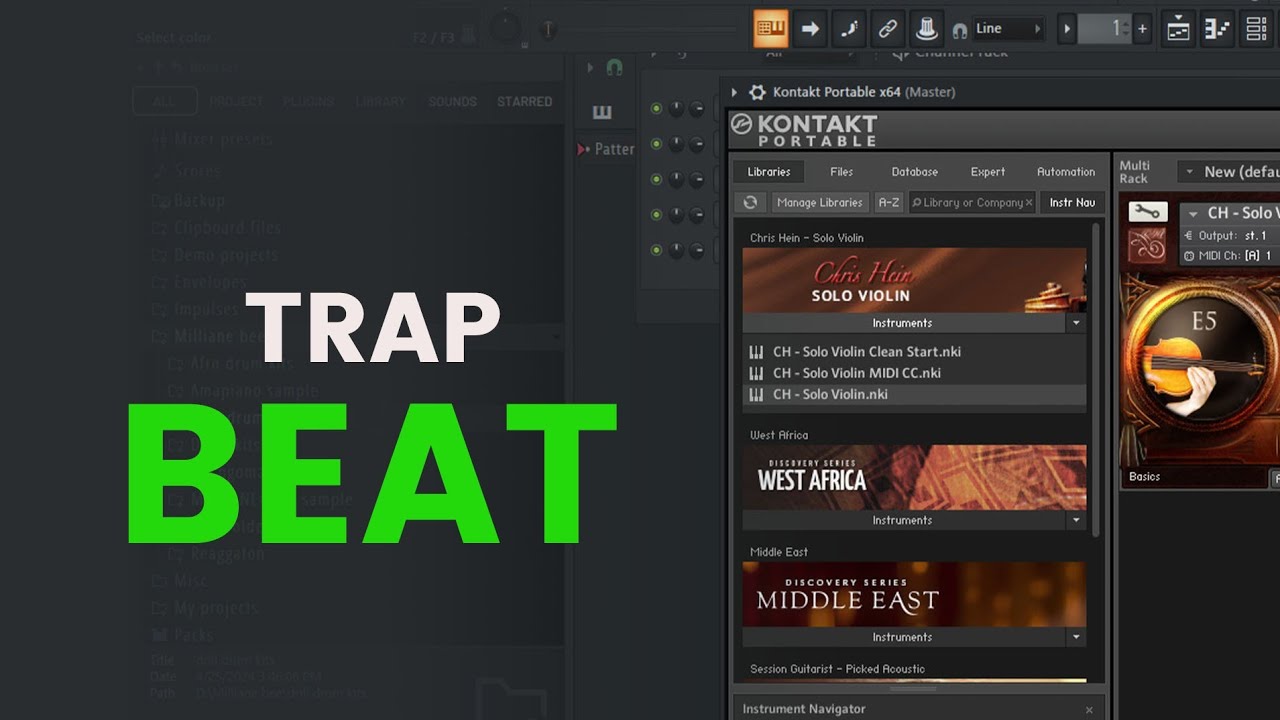Viewport: 1280px width, 720px height.
Task: Toggle the second green channel LED
Action: (657, 144)
